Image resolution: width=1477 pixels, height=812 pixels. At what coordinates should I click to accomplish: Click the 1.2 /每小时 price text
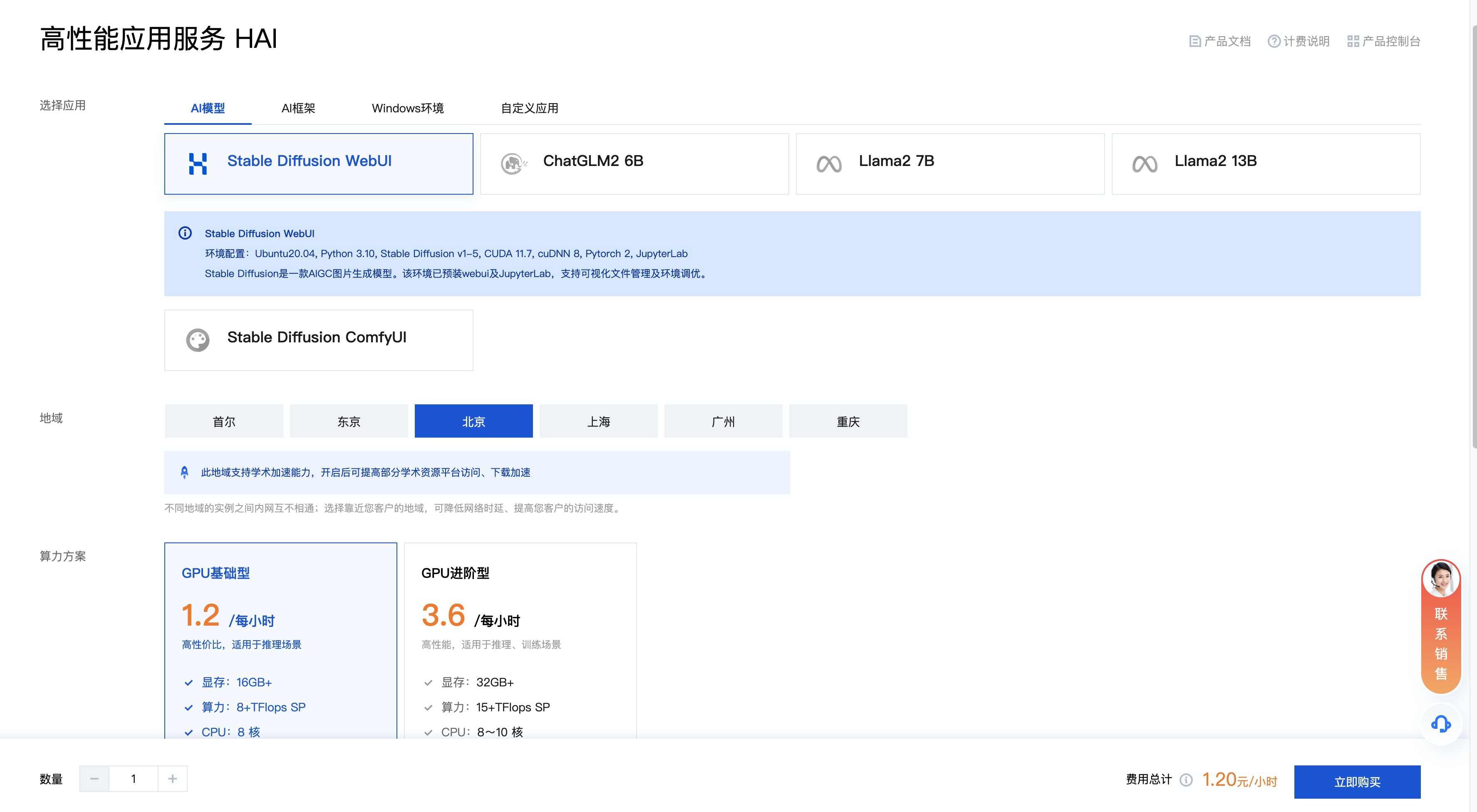(228, 616)
